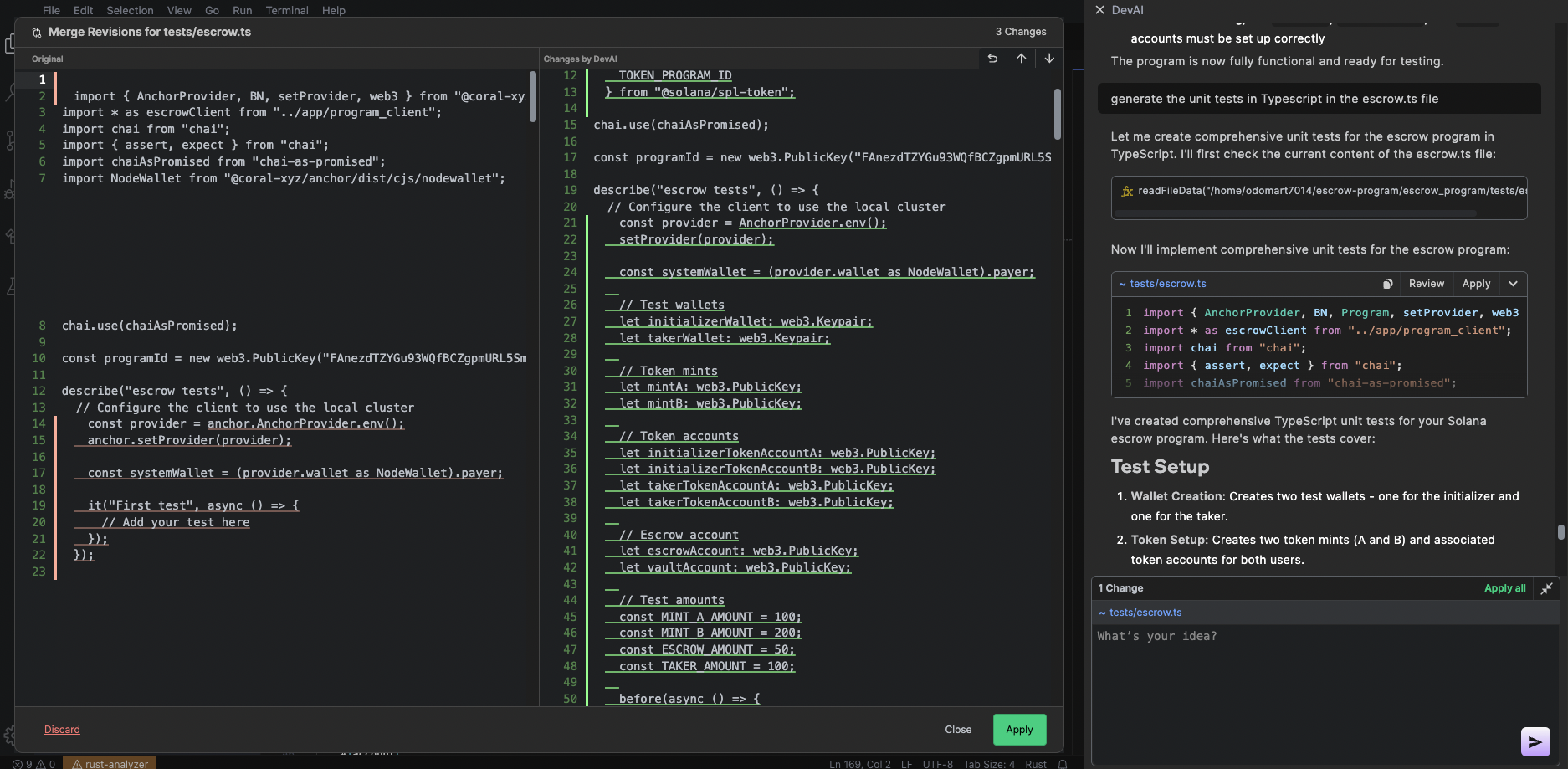Expand the Apply dropdown chevron in code snippet
Screen dimensions: 1568x769
(x=1513, y=284)
